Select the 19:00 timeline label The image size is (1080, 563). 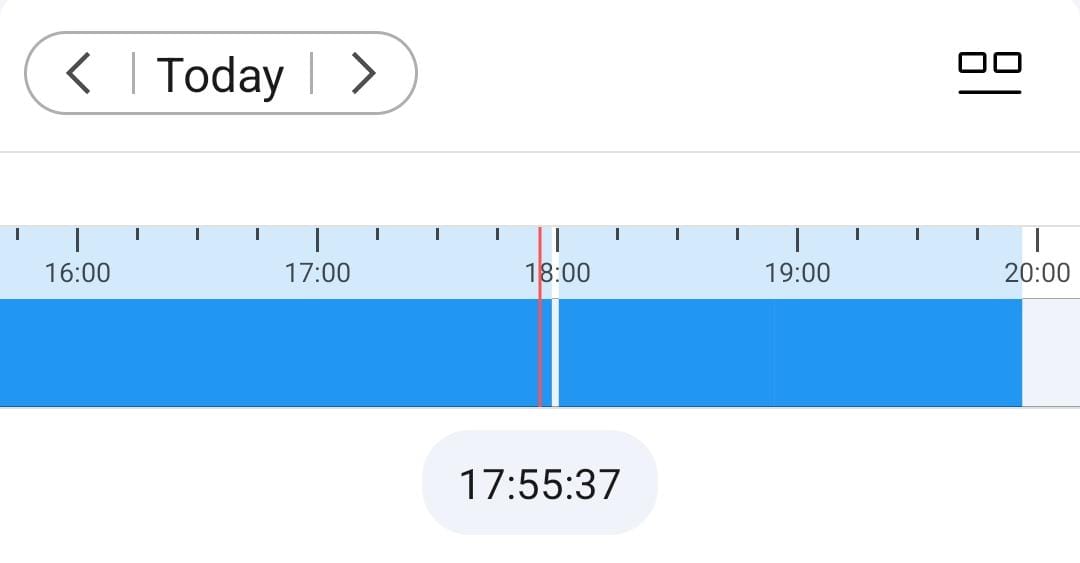(x=798, y=272)
